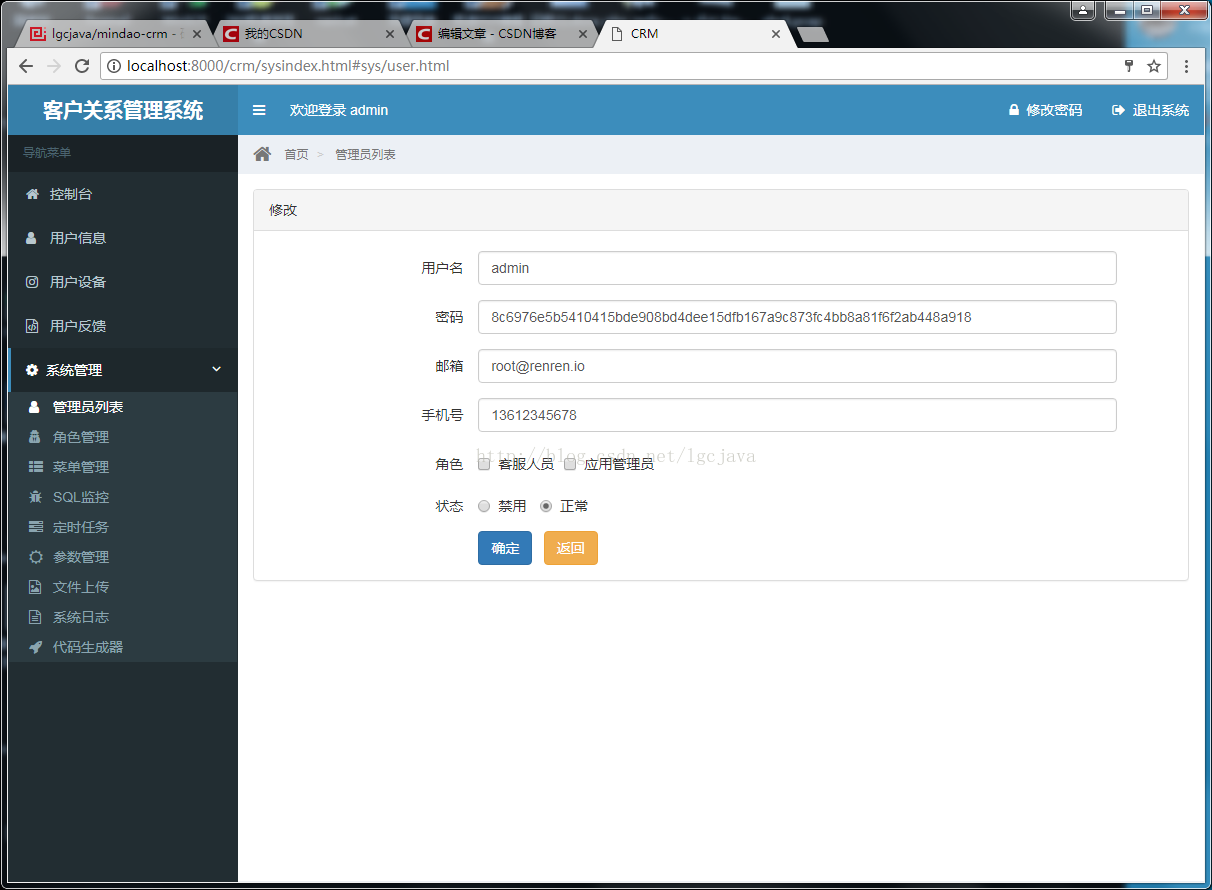1212x890 pixels.
Task: Click the 文件上传 image icon
Action: click(35, 587)
